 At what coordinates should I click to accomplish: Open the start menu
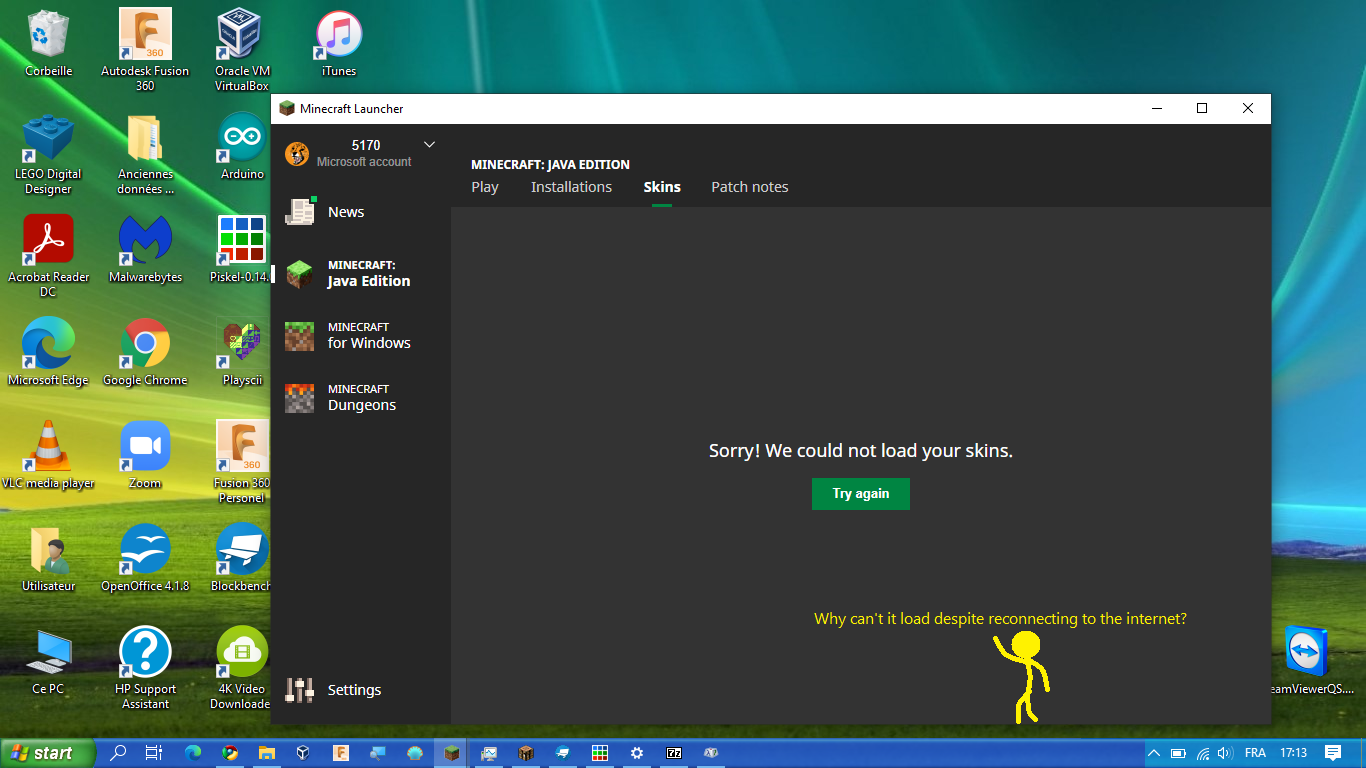pos(47,753)
